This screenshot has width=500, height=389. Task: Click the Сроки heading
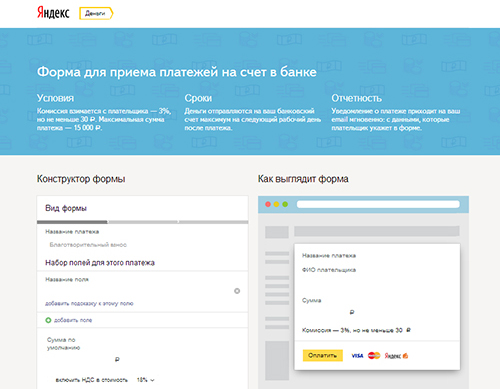[x=198, y=98]
